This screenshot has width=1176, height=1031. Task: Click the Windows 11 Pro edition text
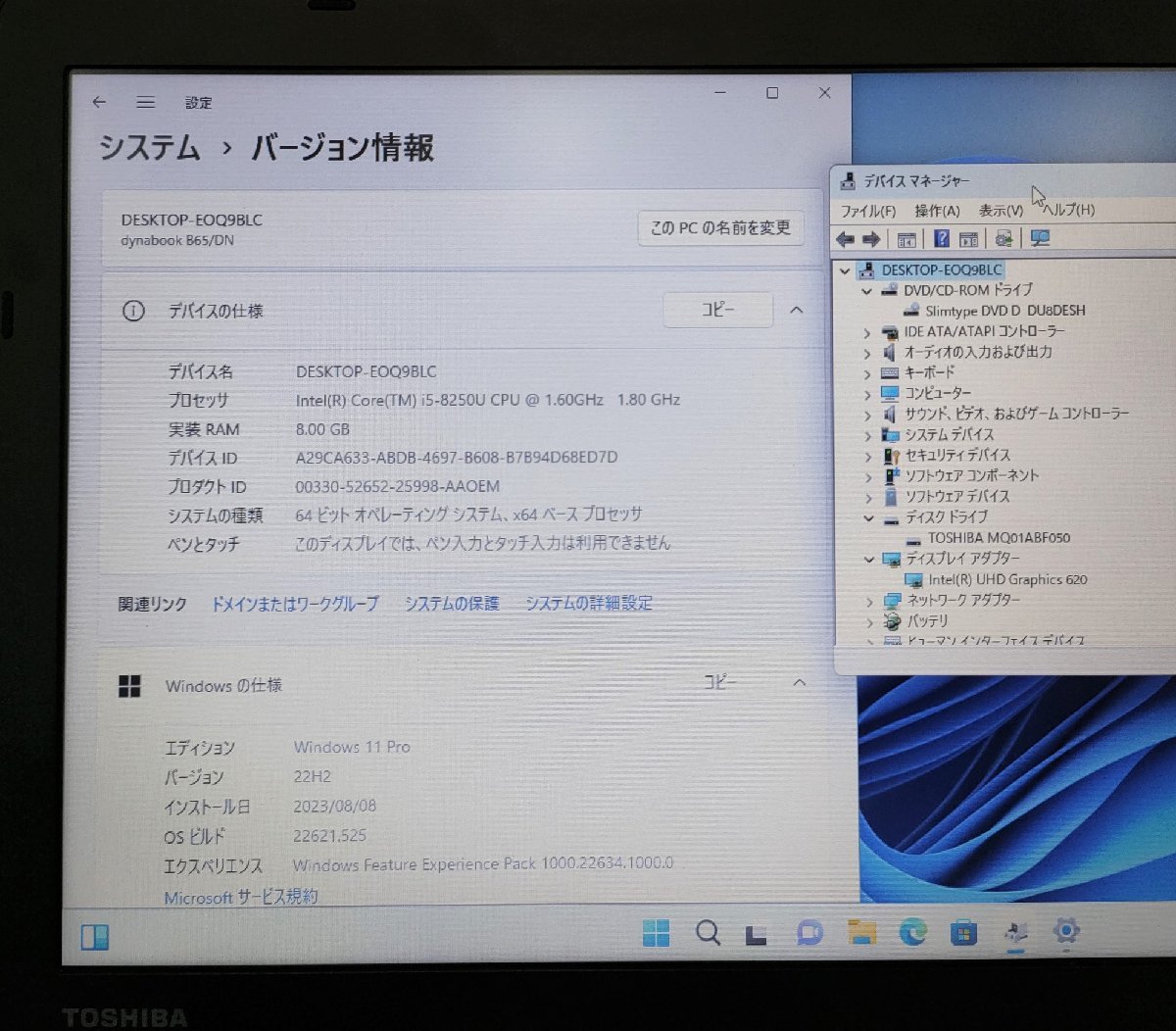tap(352, 747)
